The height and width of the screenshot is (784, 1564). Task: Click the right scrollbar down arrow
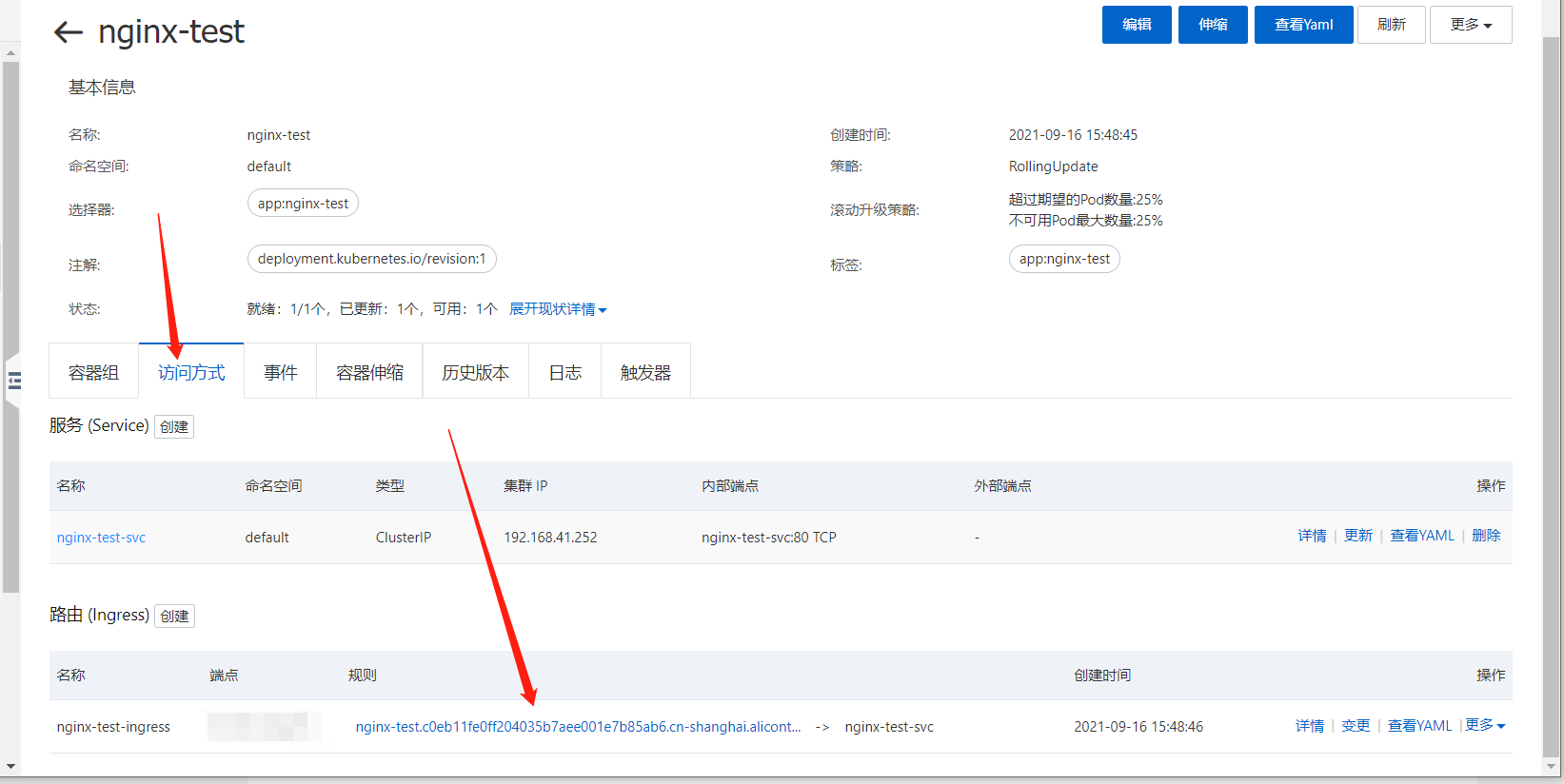[x=1552, y=766]
